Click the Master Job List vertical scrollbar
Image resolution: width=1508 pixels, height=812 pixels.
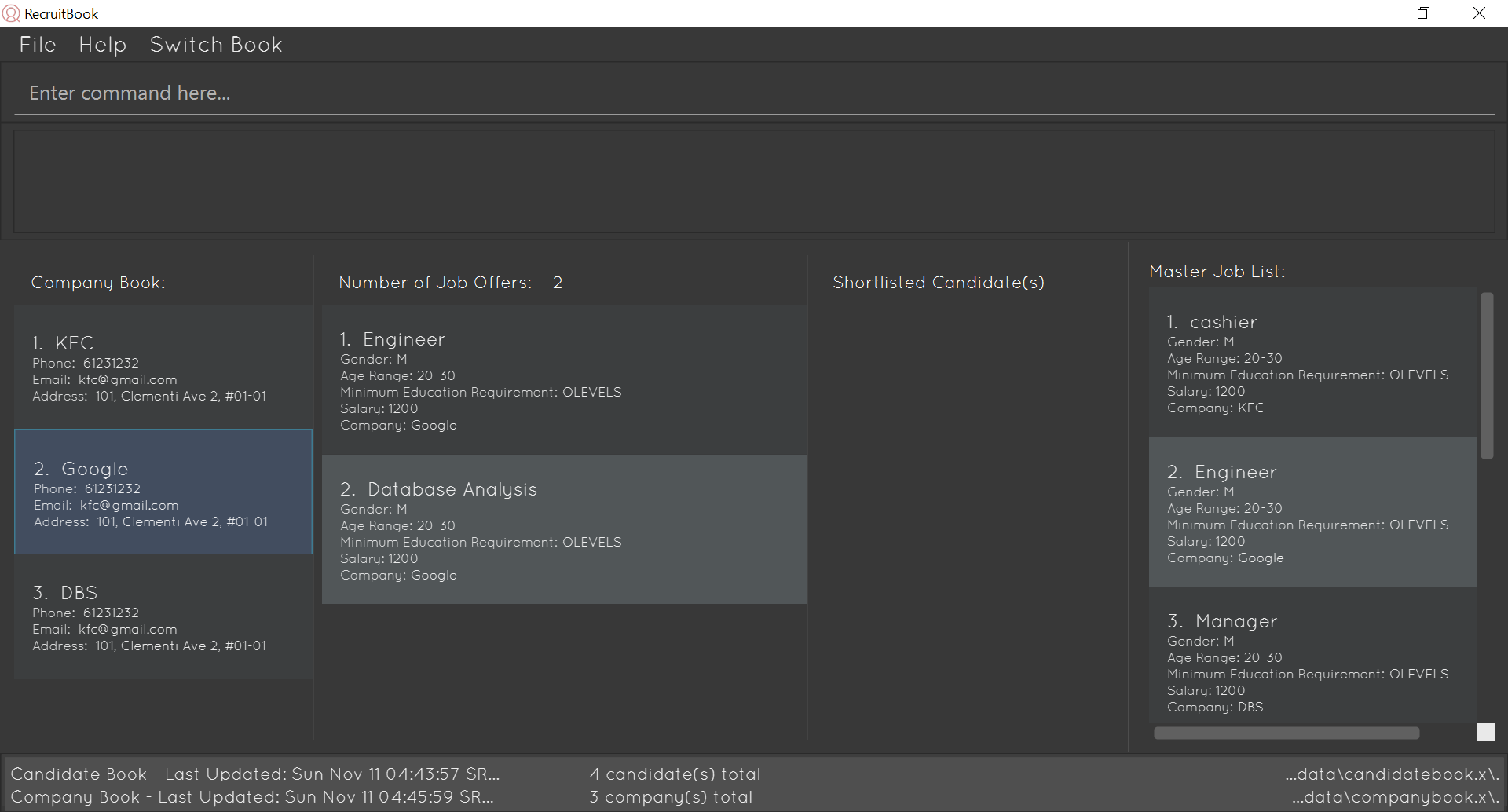pos(1486,375)
